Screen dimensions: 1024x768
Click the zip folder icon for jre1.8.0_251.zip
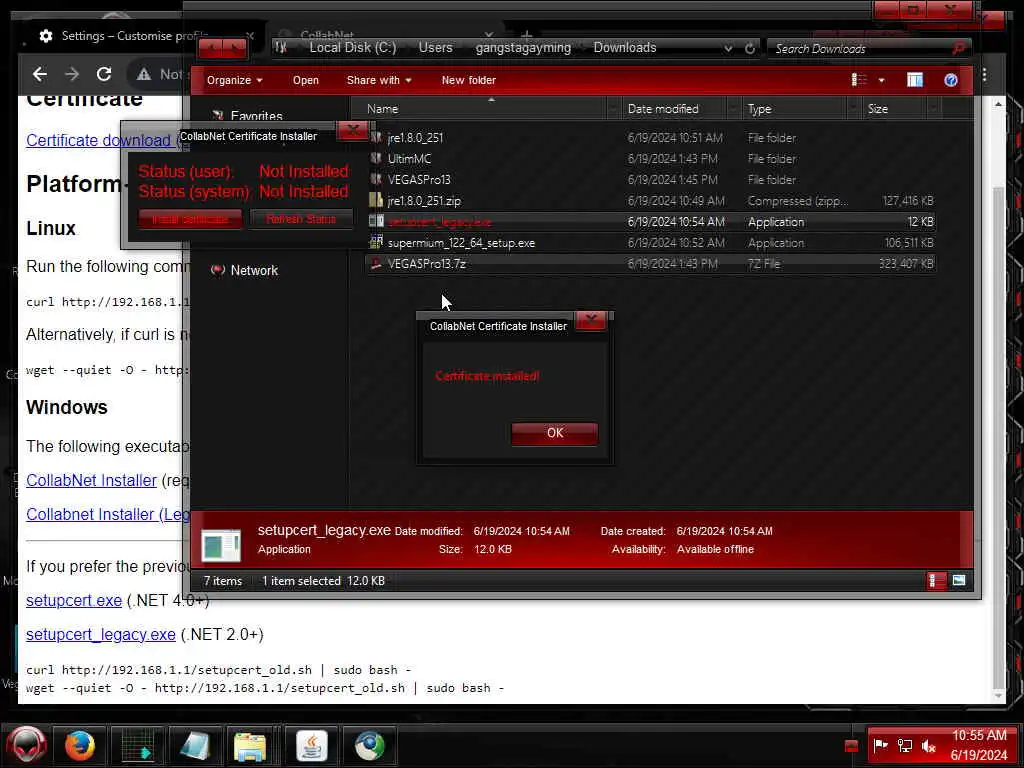click(376, 200)
